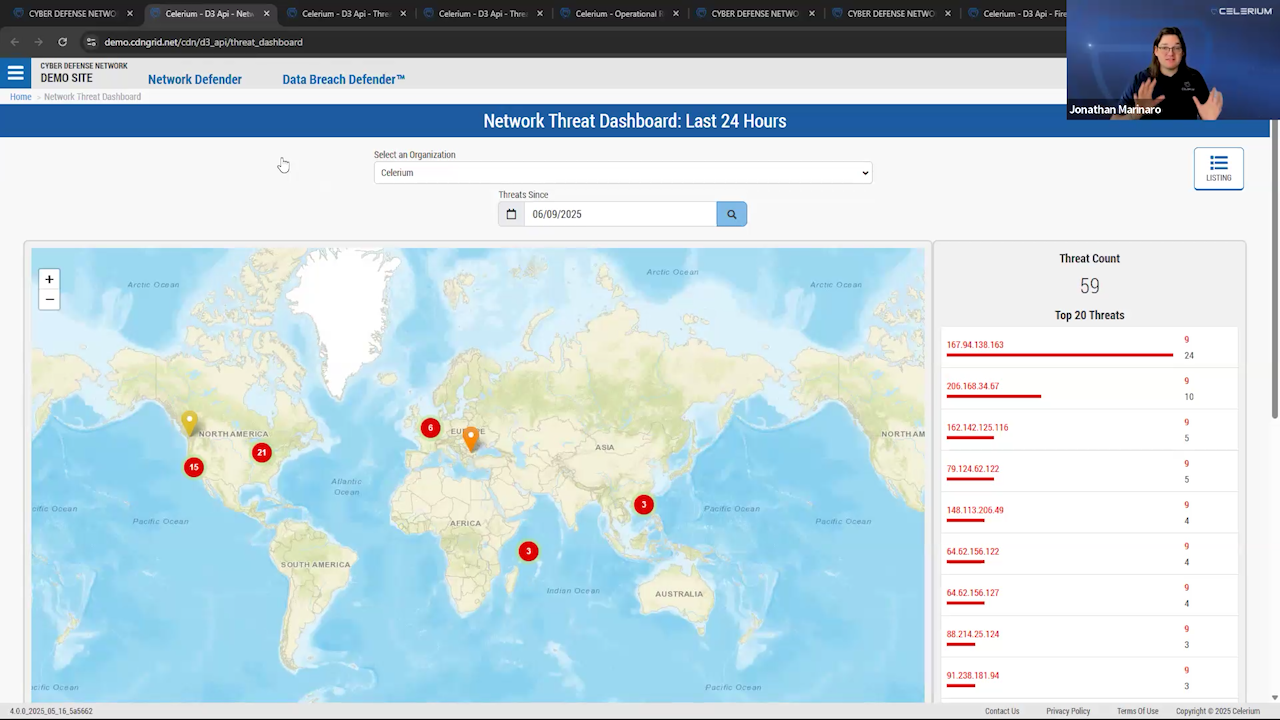Click the LISTING view icon button
Viewport: 1280px width, 720px height.
tap(1218, 168)
